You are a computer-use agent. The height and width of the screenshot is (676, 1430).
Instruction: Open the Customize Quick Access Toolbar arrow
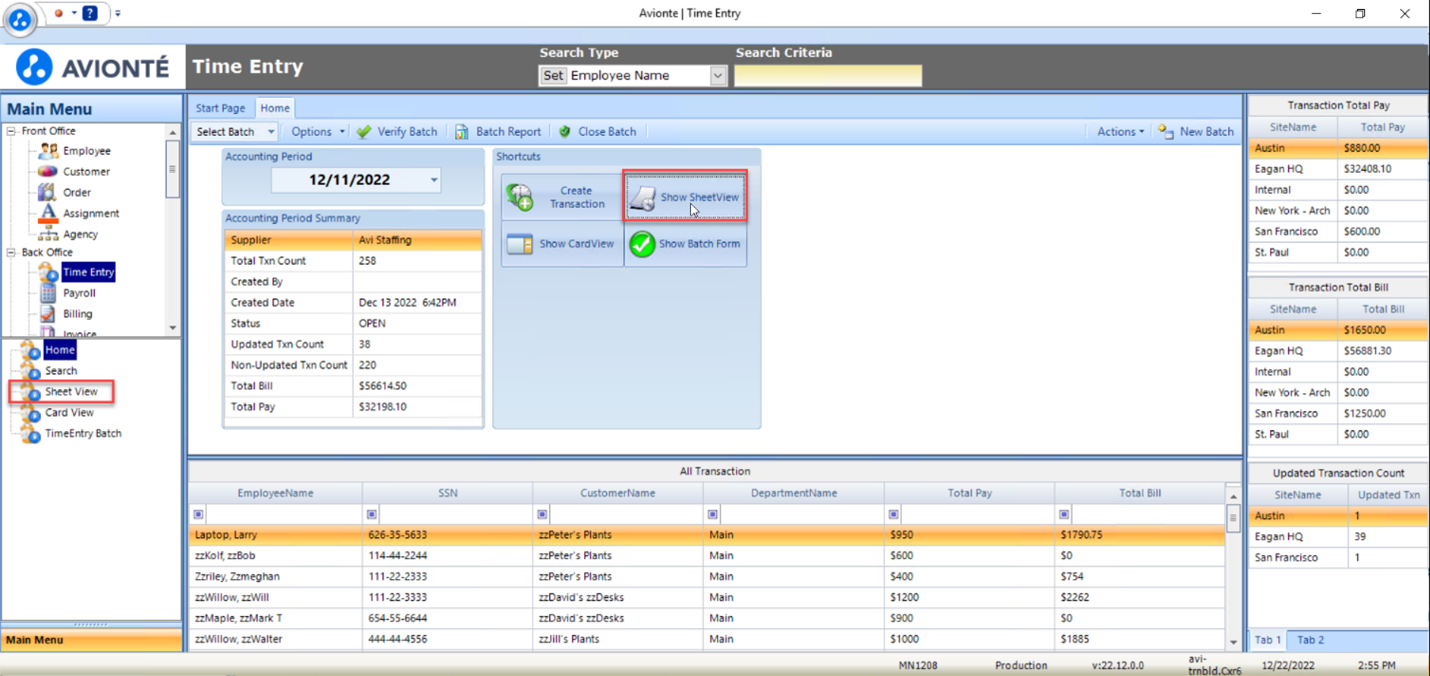tap(118, 14)
